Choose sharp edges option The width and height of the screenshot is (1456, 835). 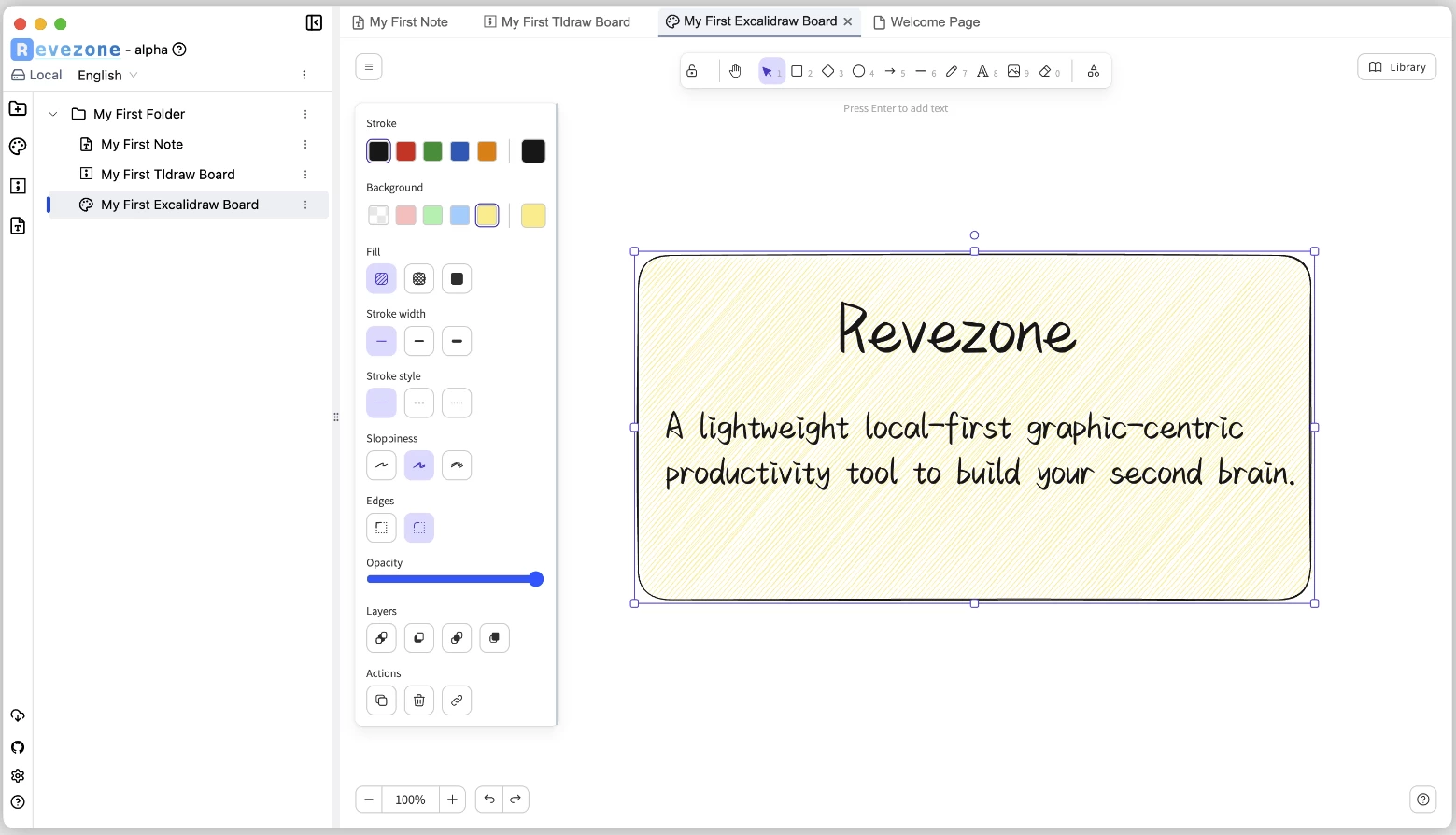(381, 528)
